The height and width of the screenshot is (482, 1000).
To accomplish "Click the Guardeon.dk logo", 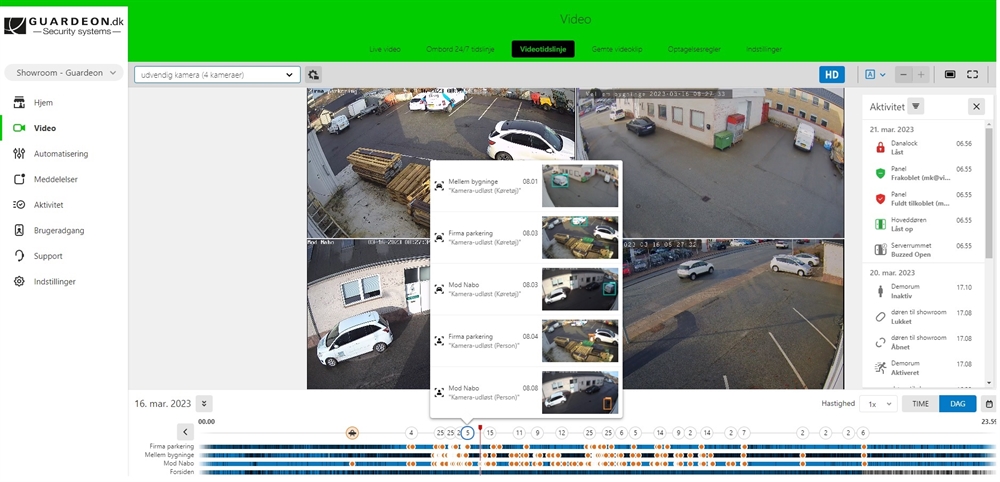I will 64,26.
